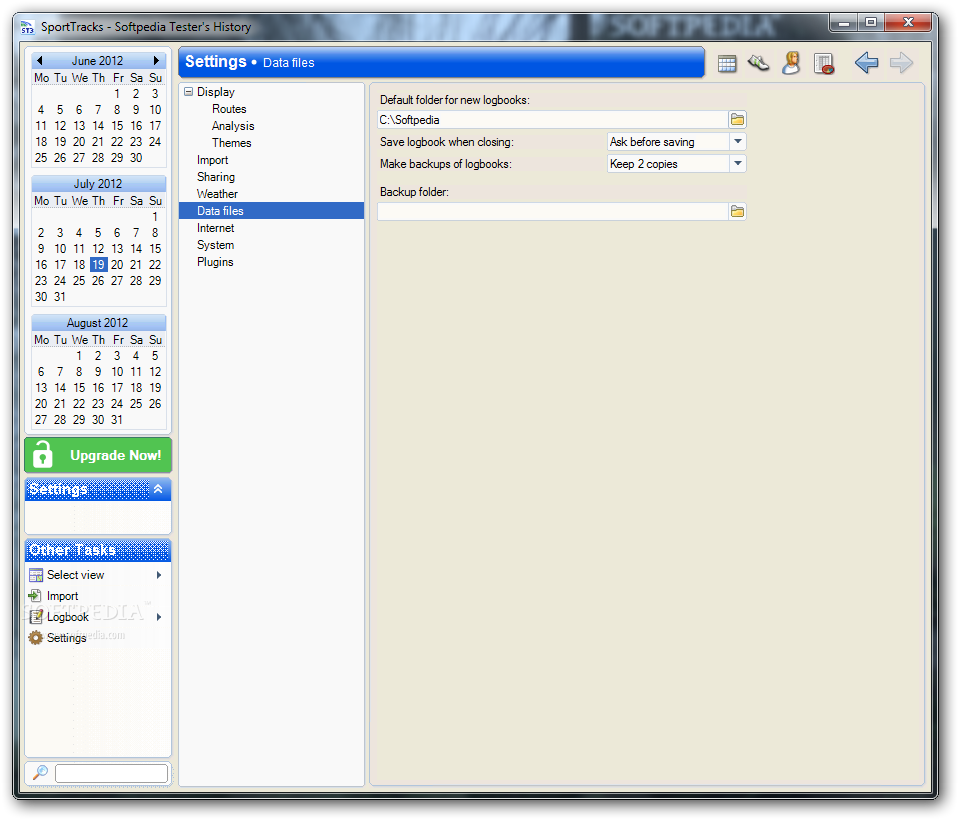Open System settings page
Screen dimensions: 959x820
pyautogui.click(x=215, y=245)
